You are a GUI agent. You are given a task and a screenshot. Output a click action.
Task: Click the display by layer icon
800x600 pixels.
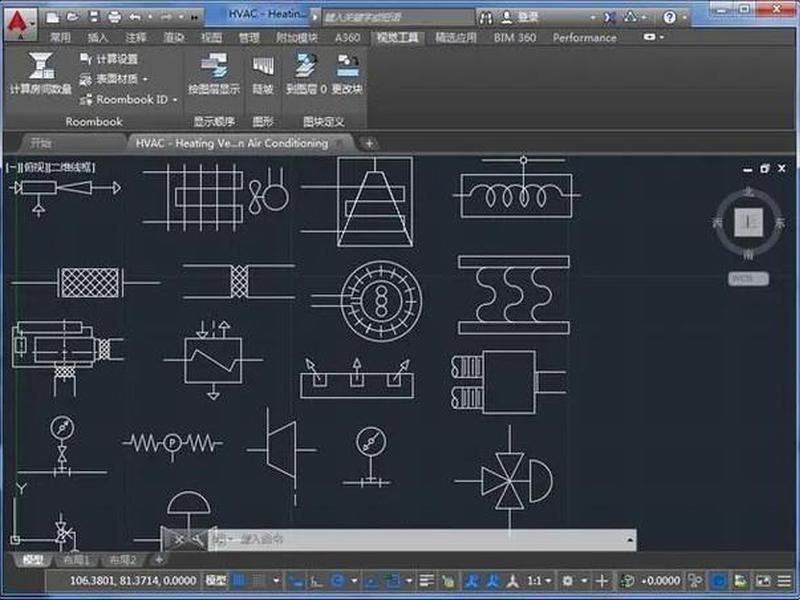(214, 65)
